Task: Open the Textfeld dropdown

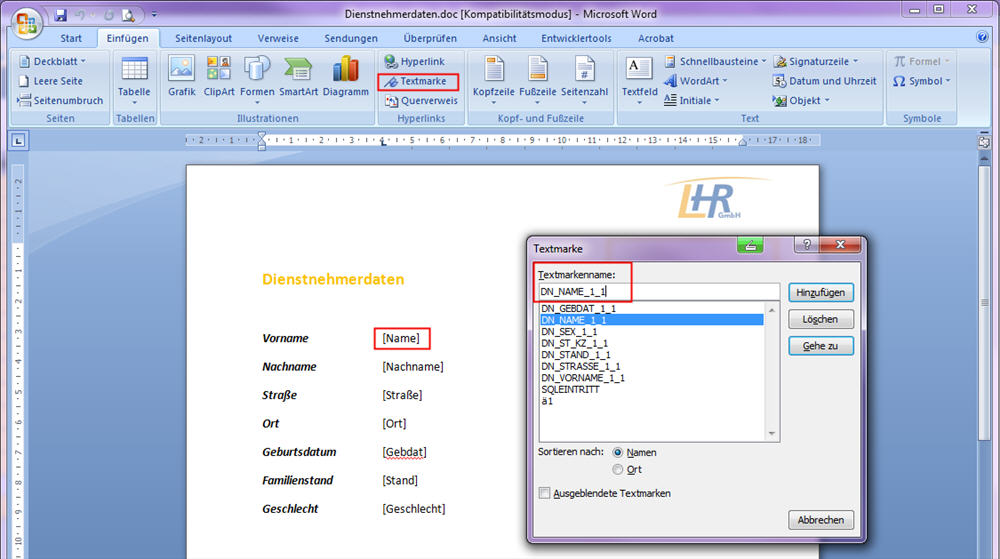Action: point(639,79)
